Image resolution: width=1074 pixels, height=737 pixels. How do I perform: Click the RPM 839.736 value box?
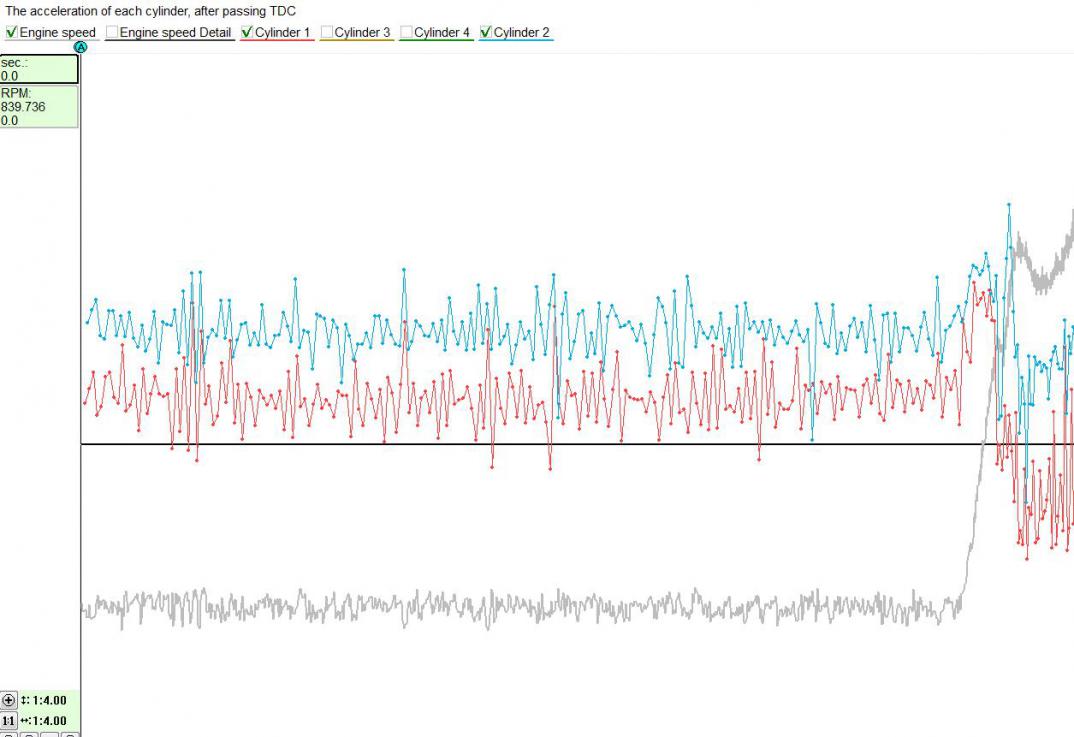[39, 107]
